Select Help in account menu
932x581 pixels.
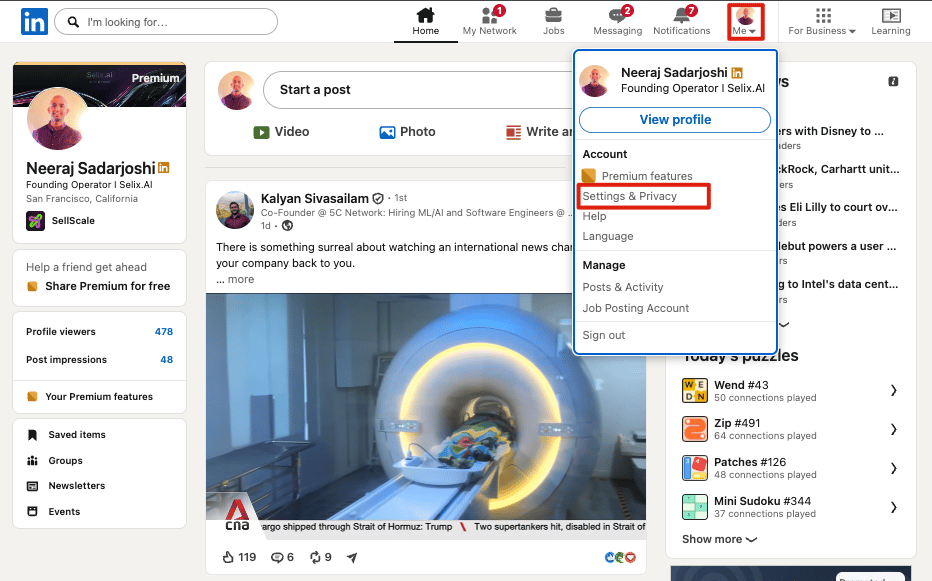[594, 216]
